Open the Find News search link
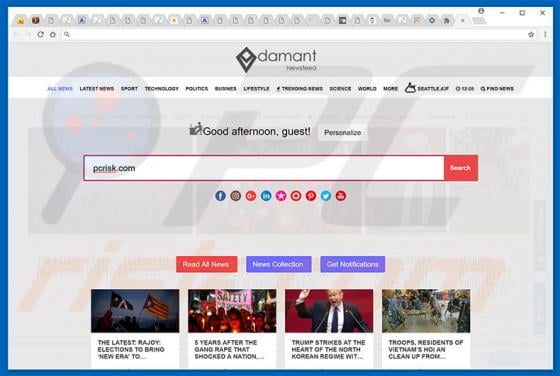Image resolution: width=560 pixels, height=376 pixels. (497, 89)
